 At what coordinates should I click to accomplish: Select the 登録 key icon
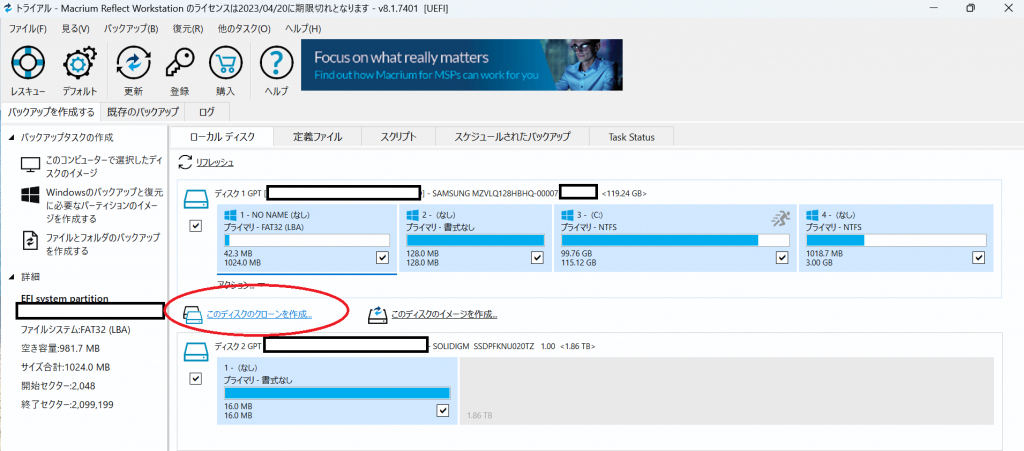180,63
